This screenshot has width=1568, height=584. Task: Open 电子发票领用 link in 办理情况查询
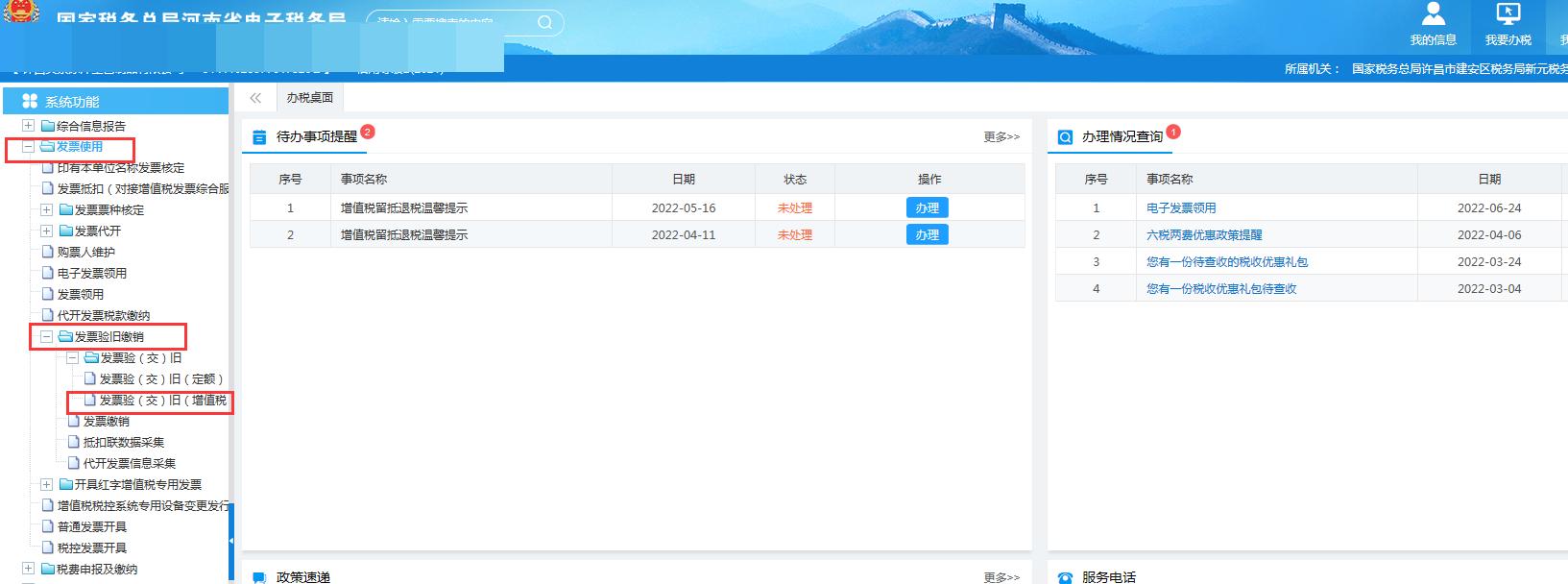(x=1181, y=207)
